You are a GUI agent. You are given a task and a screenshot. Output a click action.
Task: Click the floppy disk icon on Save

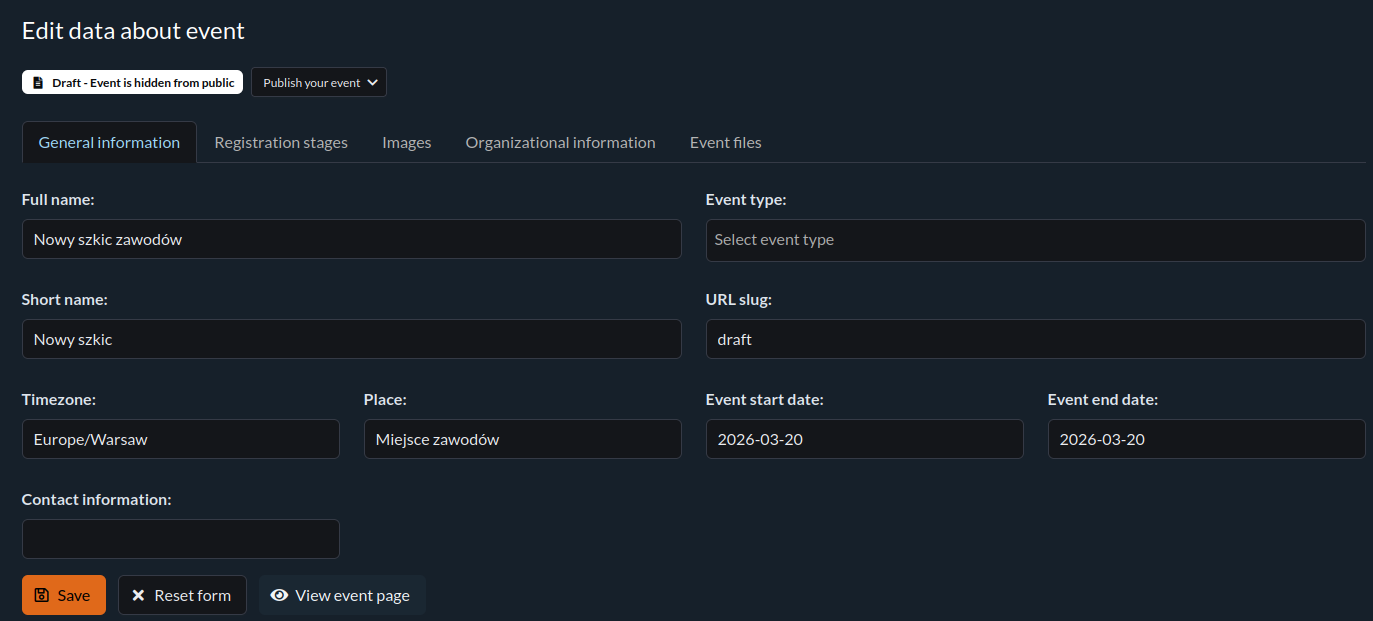coord(41,595)
